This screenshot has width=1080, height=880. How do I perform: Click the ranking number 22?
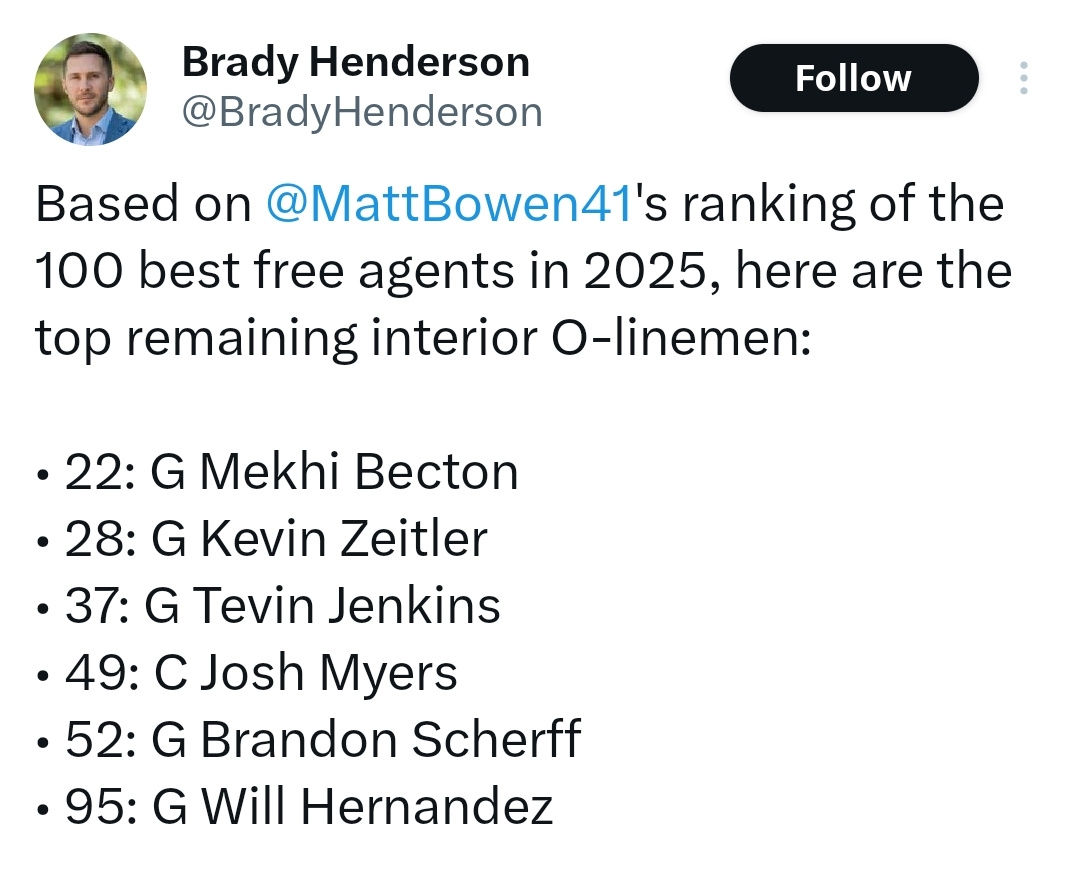click(x=94, y=473)
